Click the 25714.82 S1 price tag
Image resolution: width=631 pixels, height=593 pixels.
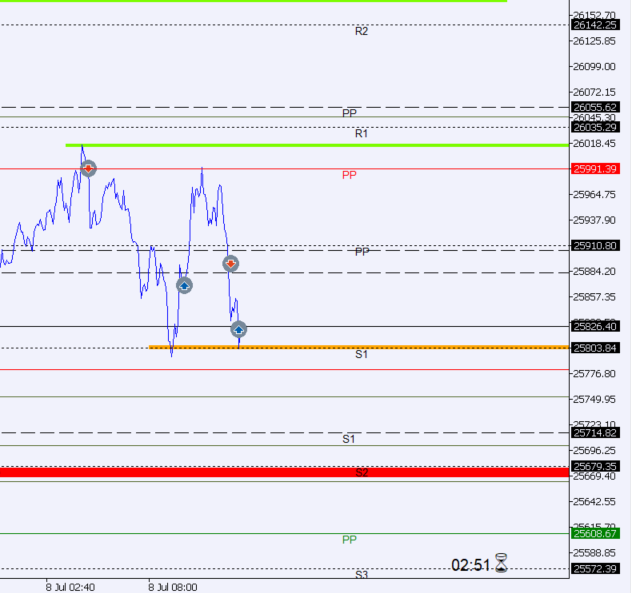[x=595, y=433]
